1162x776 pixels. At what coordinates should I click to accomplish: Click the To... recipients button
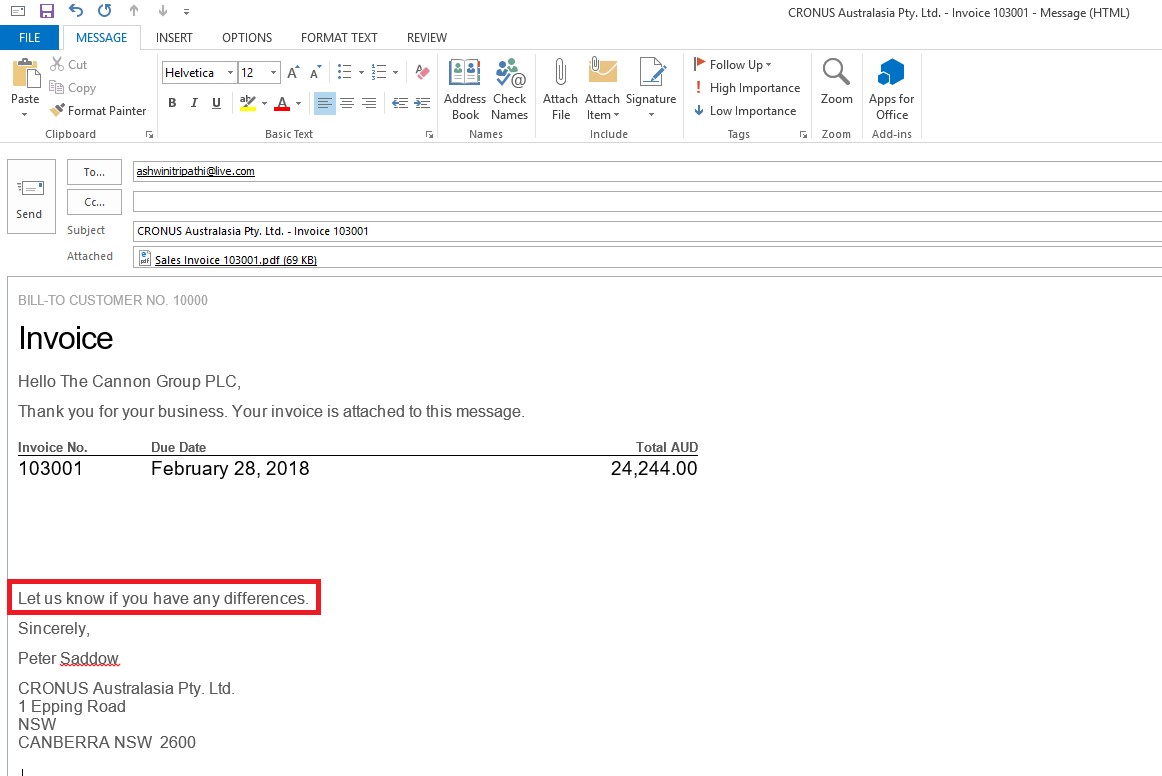coord(94,172)
